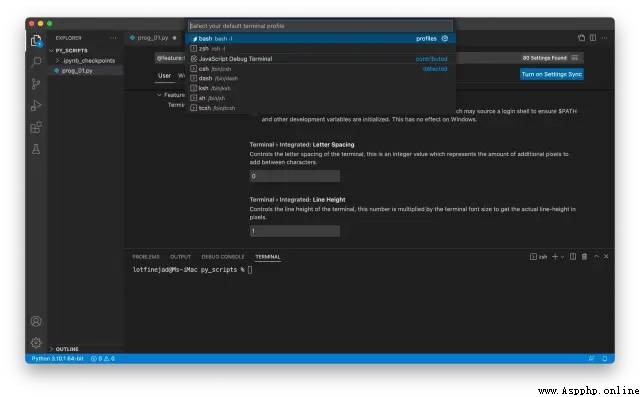This screenshot has height=397, width=640.
Task: Click the terminal prompt line
Action: (193, 270)
